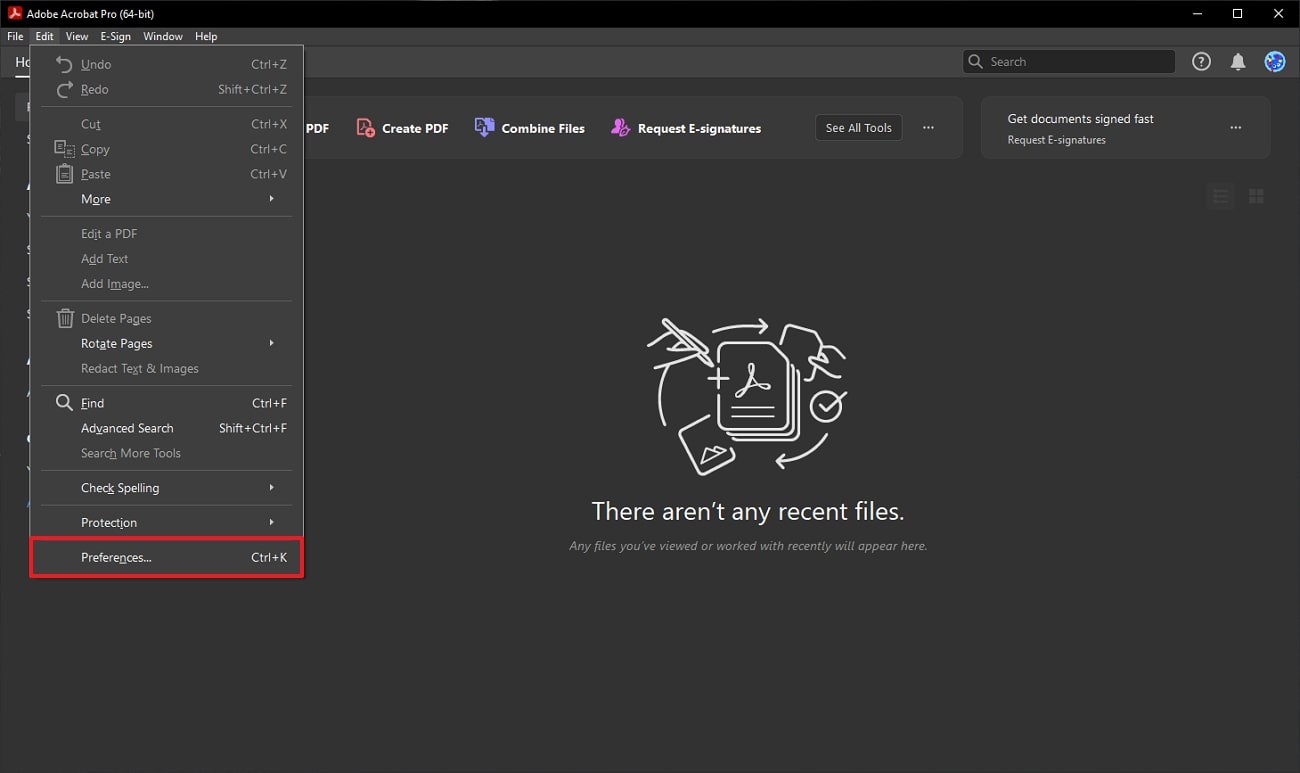Click the Paste clipboard icon
Screen dimensions: 1300x773
click(x=64, y=174)
